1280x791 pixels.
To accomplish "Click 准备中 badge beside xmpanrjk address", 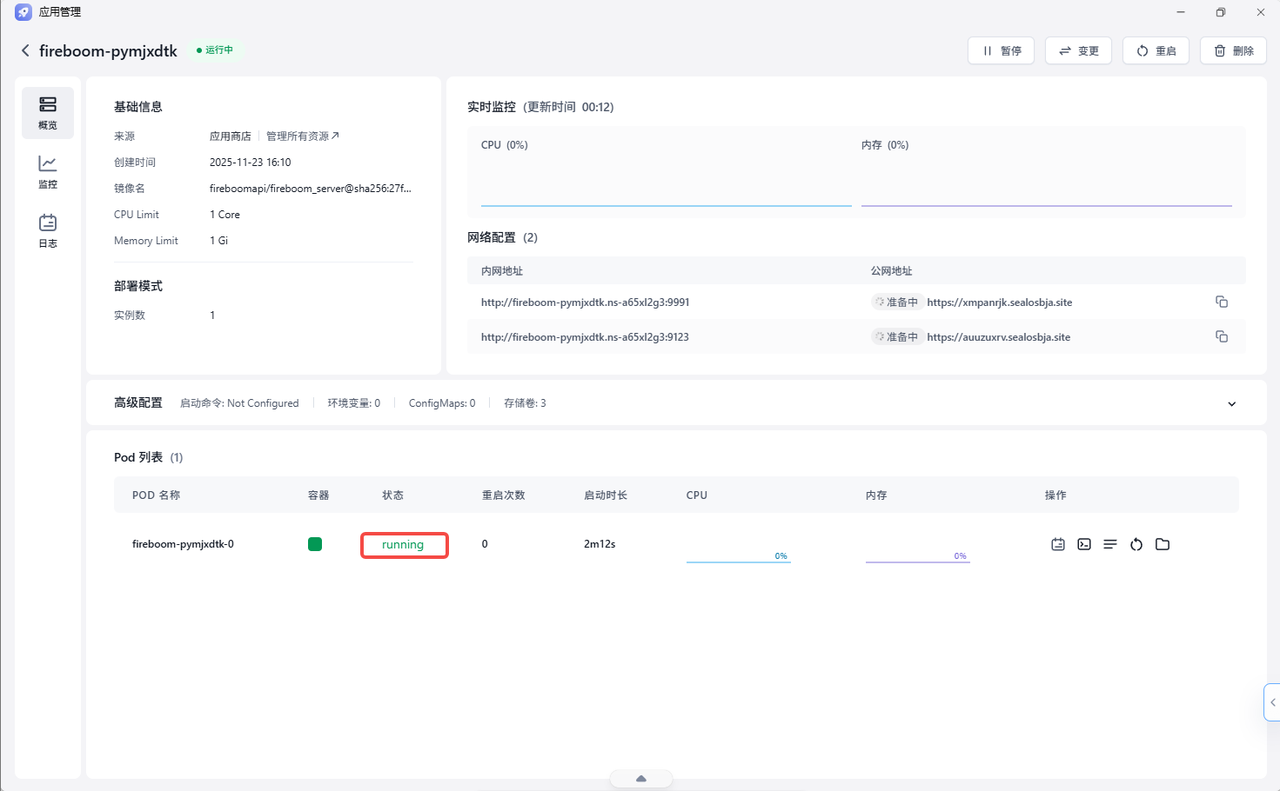I will coord(897,302).
